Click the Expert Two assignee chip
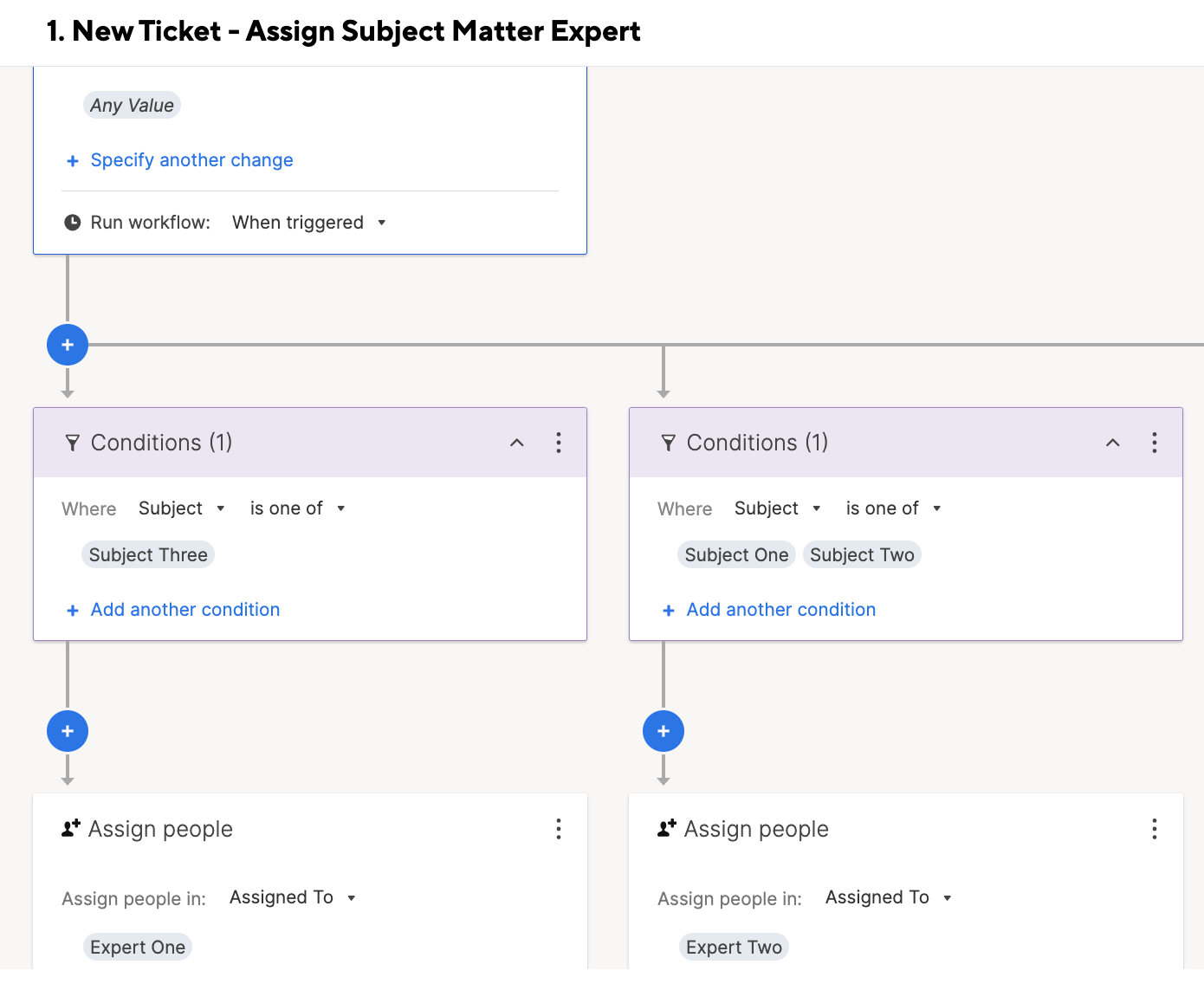The height and width of the screenshot is (1003, 1204). coord(734,948)
